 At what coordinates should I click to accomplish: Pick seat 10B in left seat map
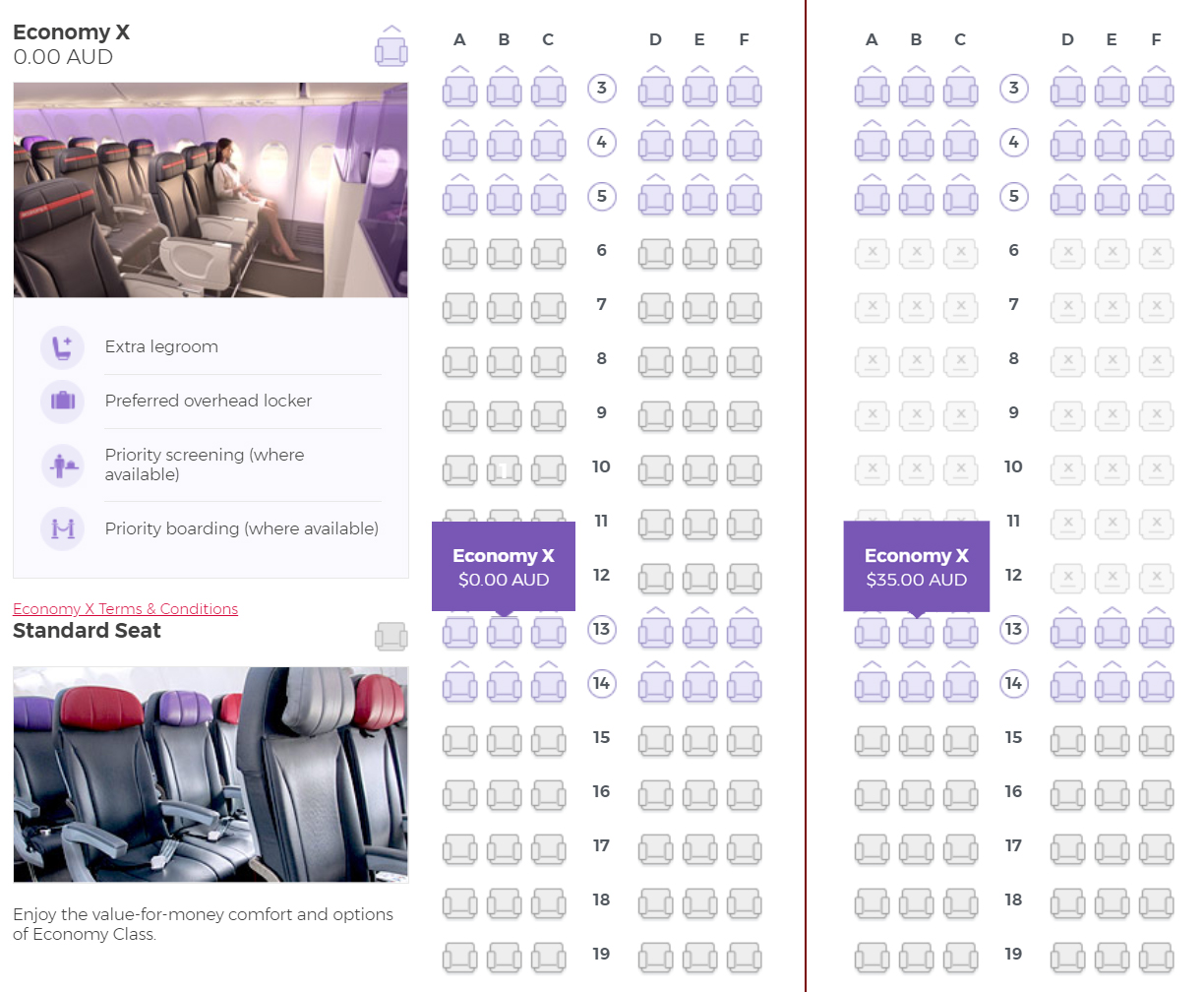504,471
